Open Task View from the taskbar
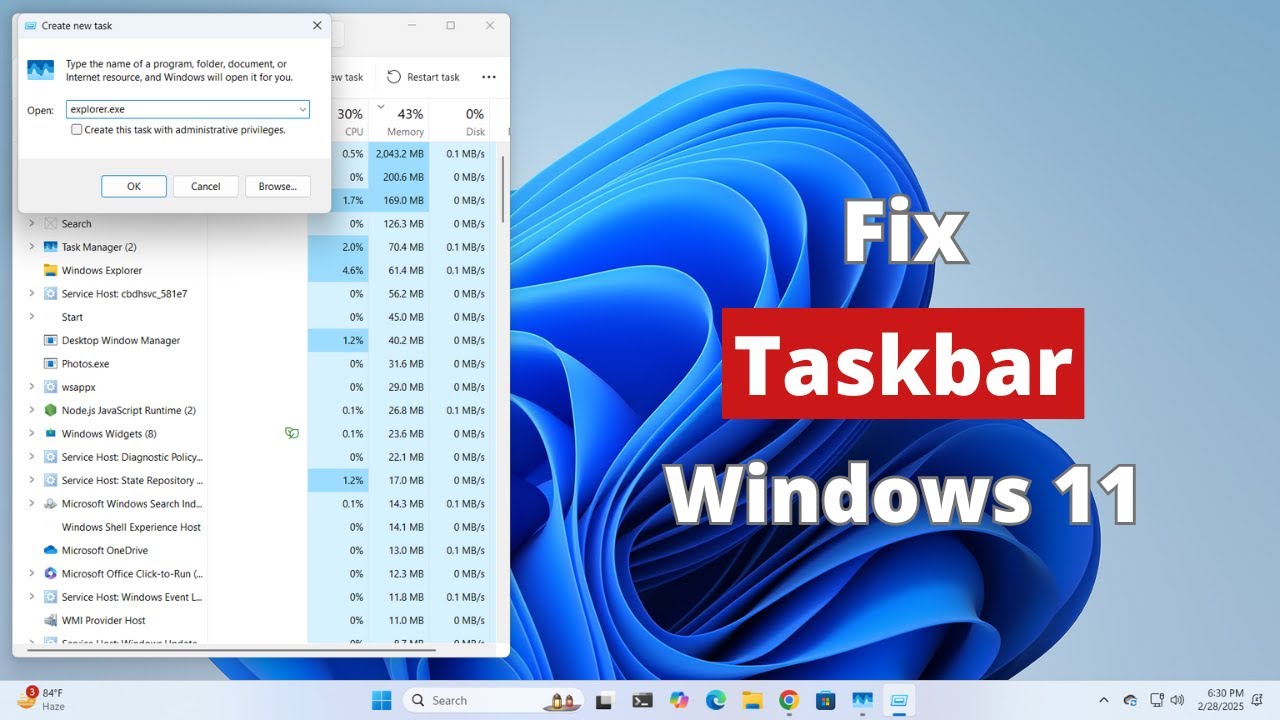Image resolution: width=1280 pixels, height=720 pixels. 605,700
